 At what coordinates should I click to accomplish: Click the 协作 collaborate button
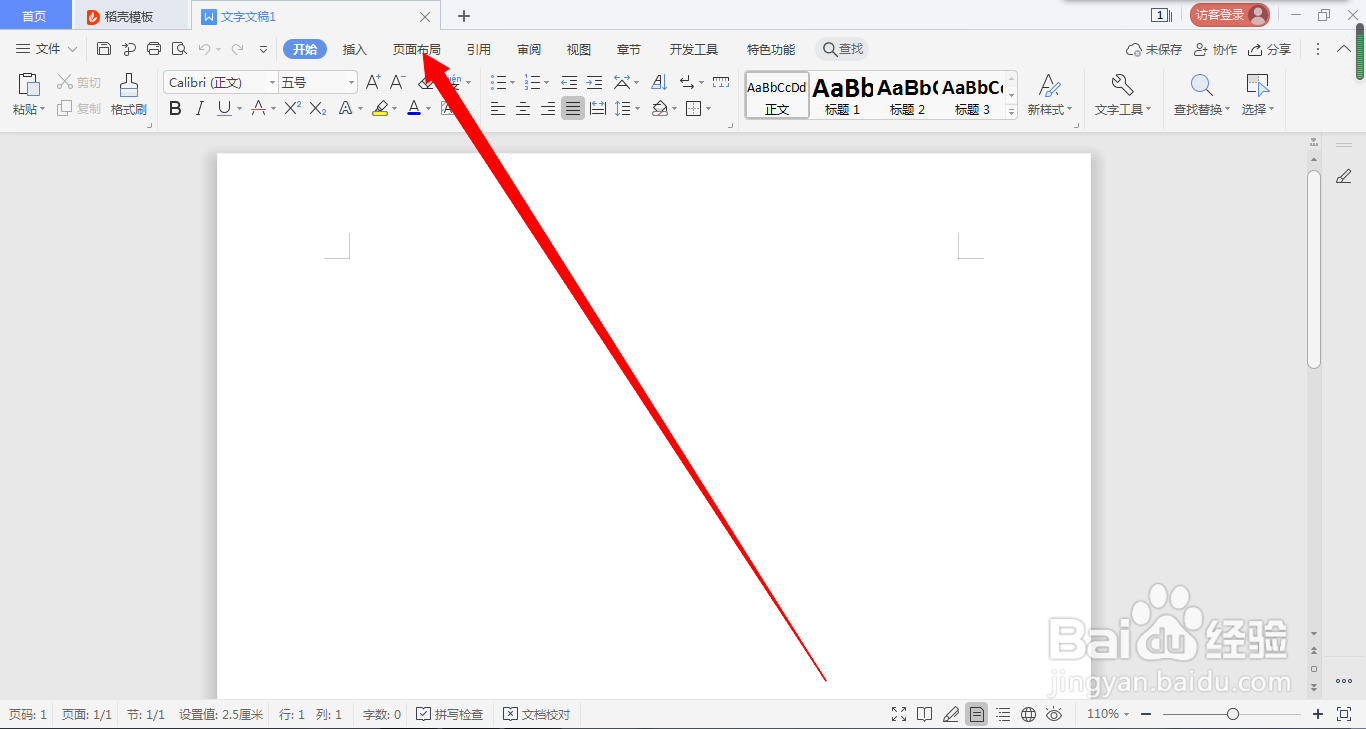tap(1215, 49)
